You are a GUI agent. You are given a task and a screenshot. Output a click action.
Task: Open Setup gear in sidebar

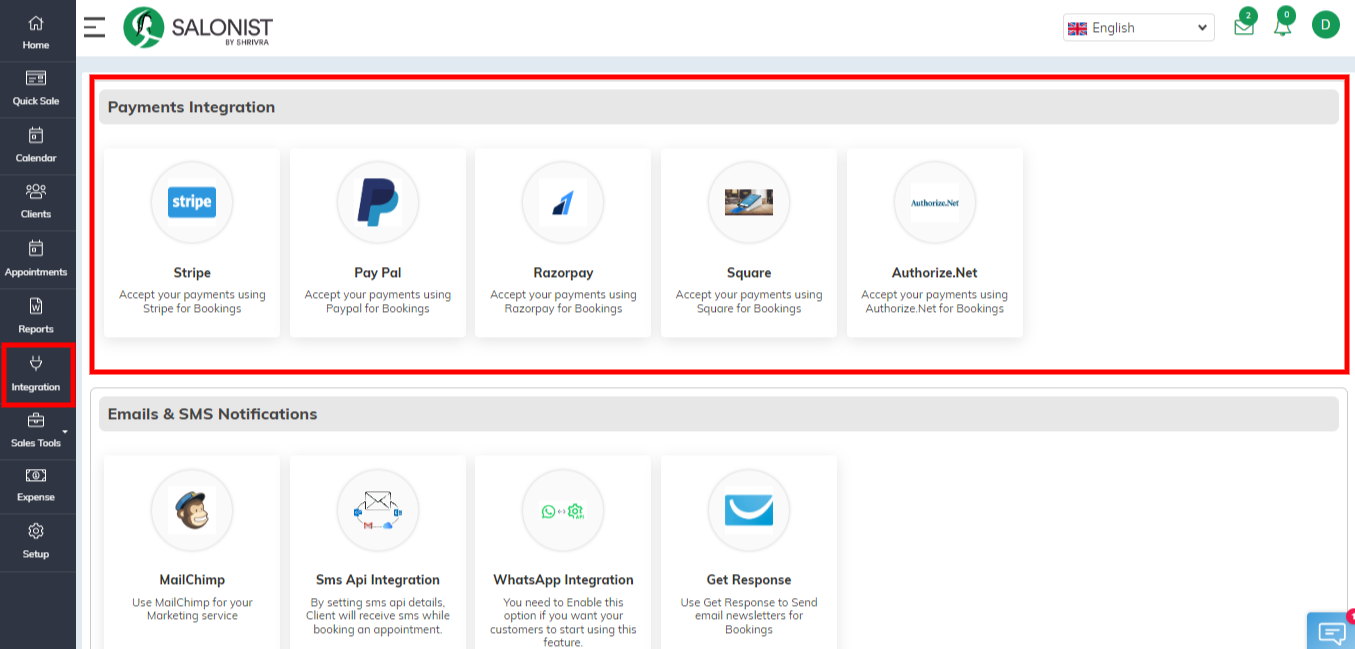click(x=36, y=541)
